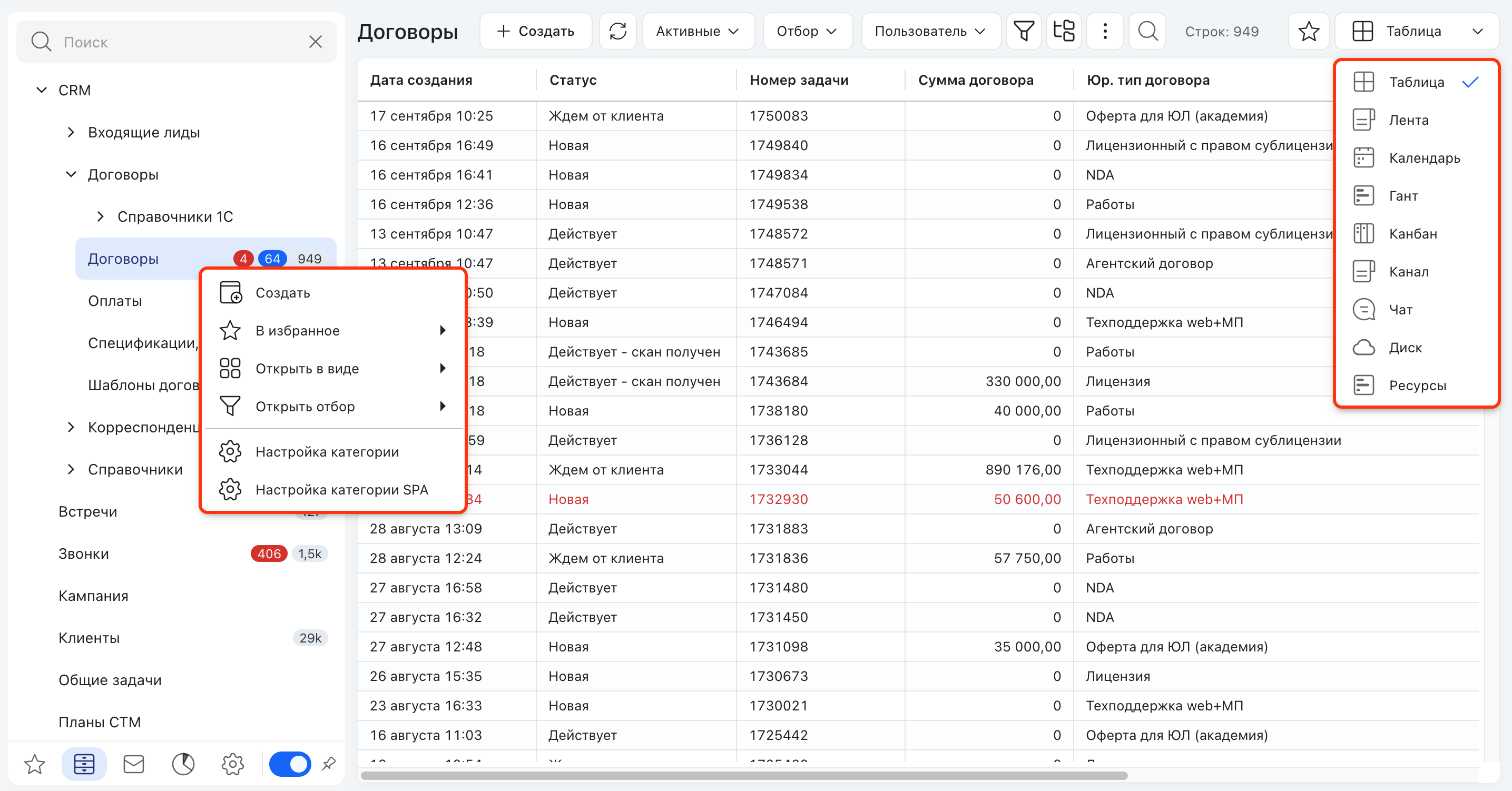Click the red 406 badge on Звонки
Viewport: 1512px width, 791px height.
click(x=269, y=553)
